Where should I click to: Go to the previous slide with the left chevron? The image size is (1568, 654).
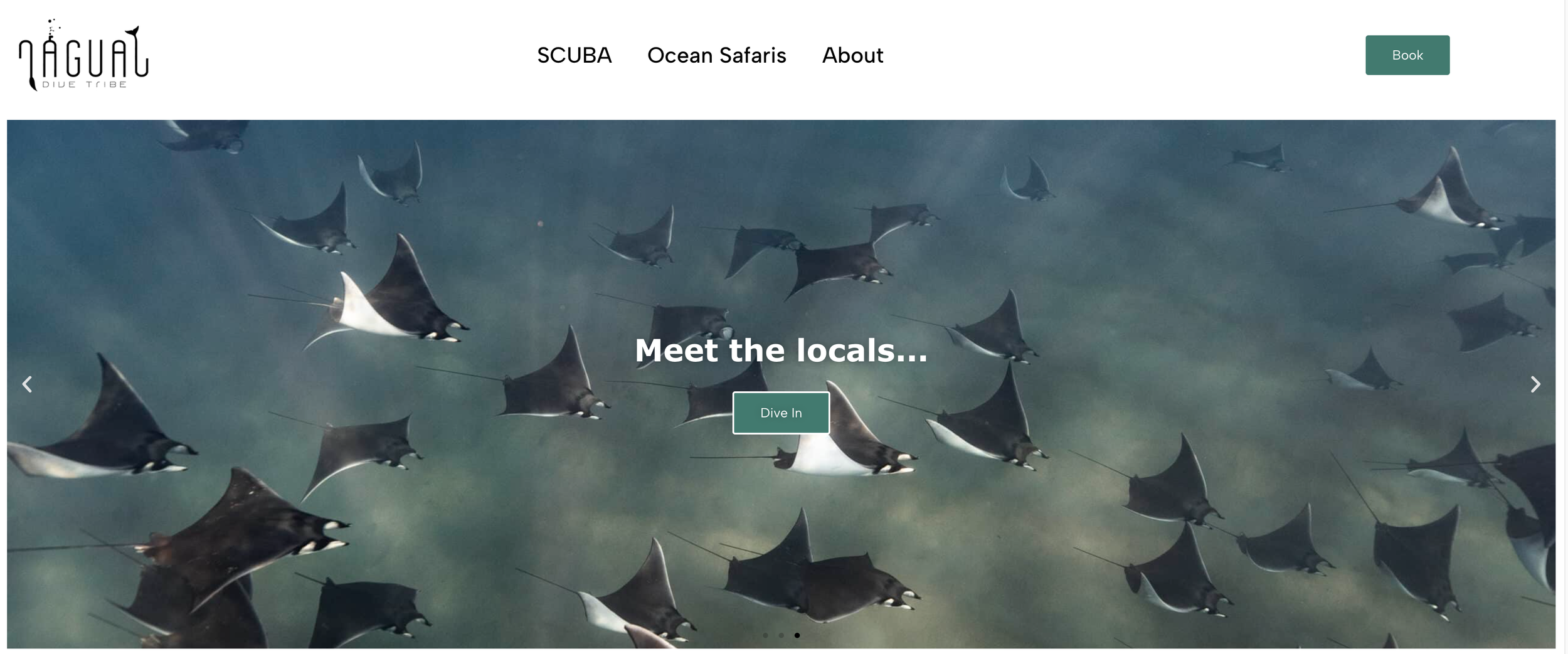27,384
